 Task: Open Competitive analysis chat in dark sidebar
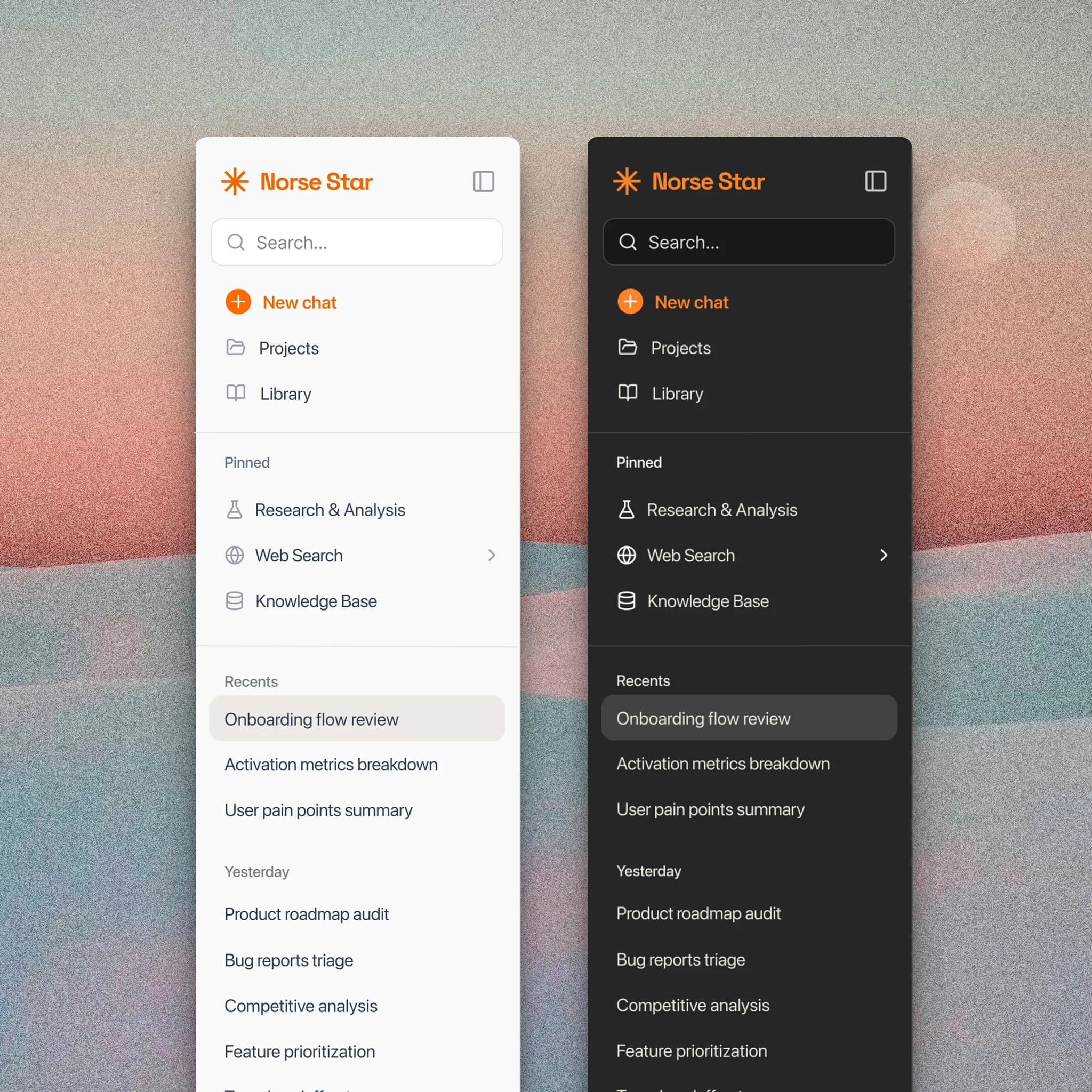[x=693, y=1005]
